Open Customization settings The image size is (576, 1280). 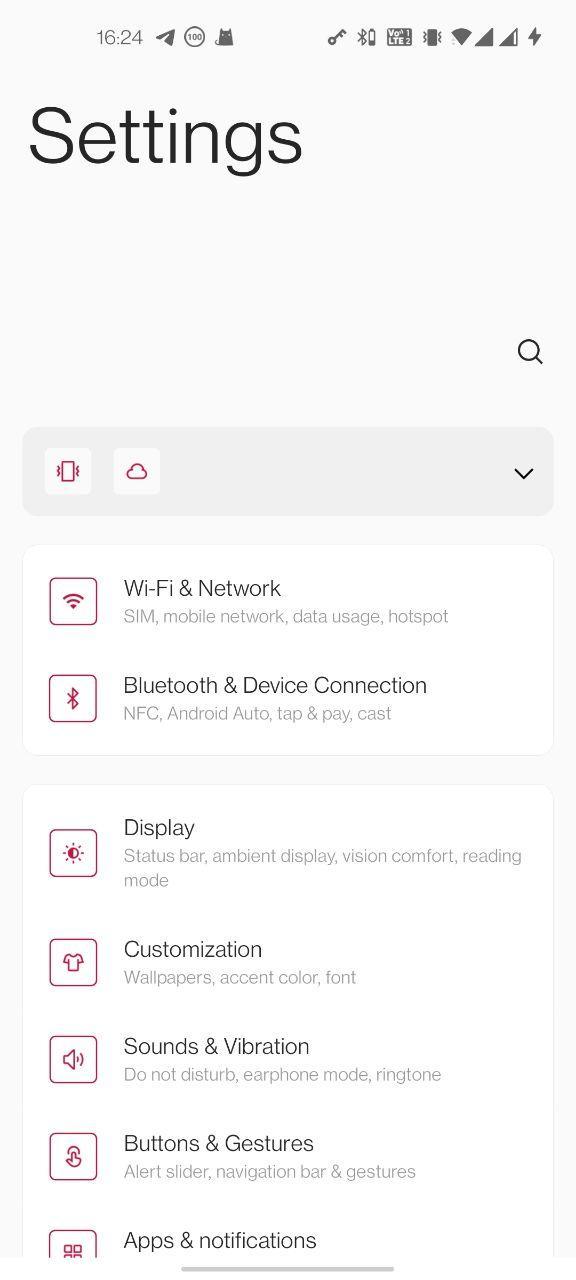coord(288,962)
